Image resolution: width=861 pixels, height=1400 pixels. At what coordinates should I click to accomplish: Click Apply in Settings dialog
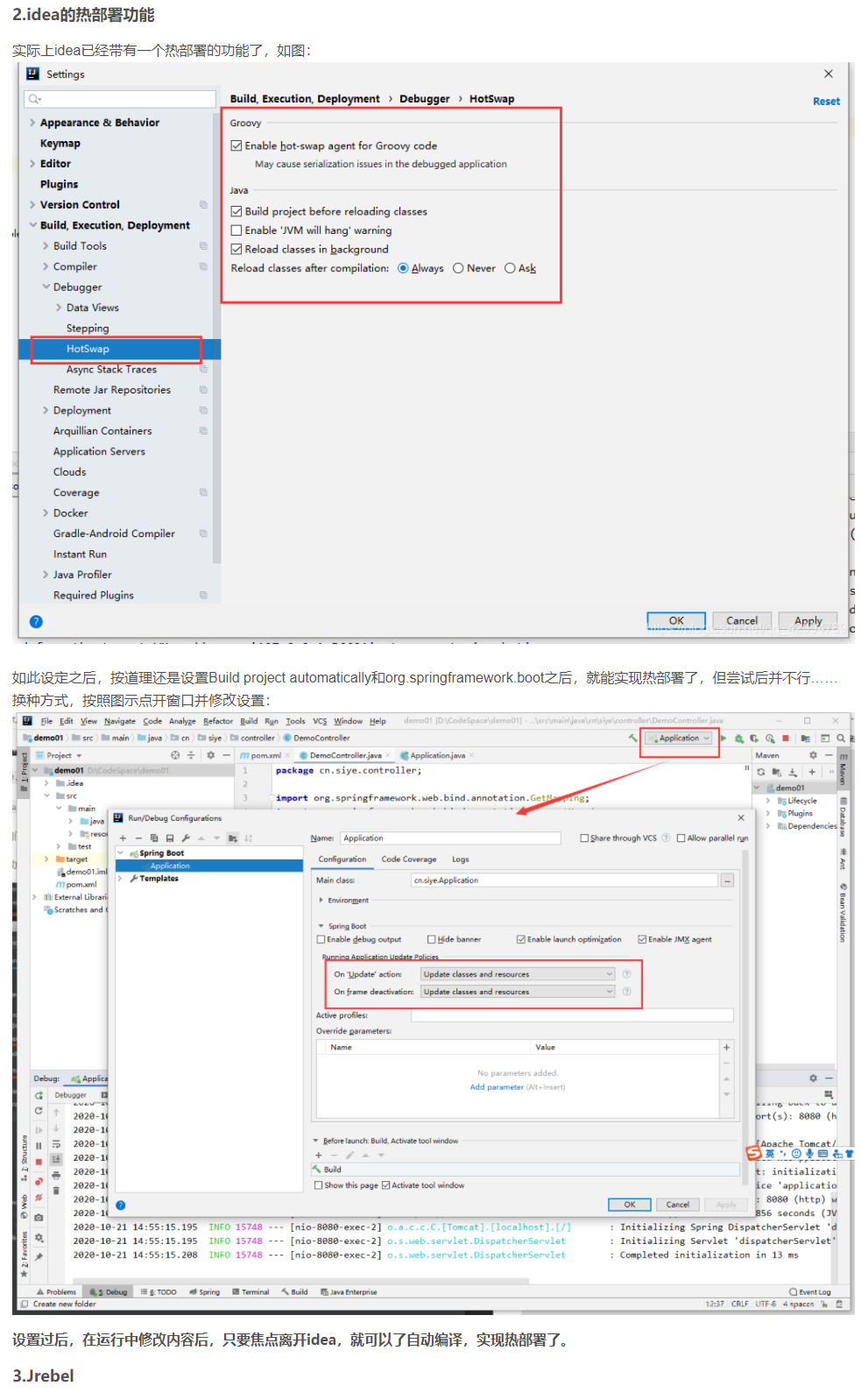pyautogui.click(x=808, y=620)
